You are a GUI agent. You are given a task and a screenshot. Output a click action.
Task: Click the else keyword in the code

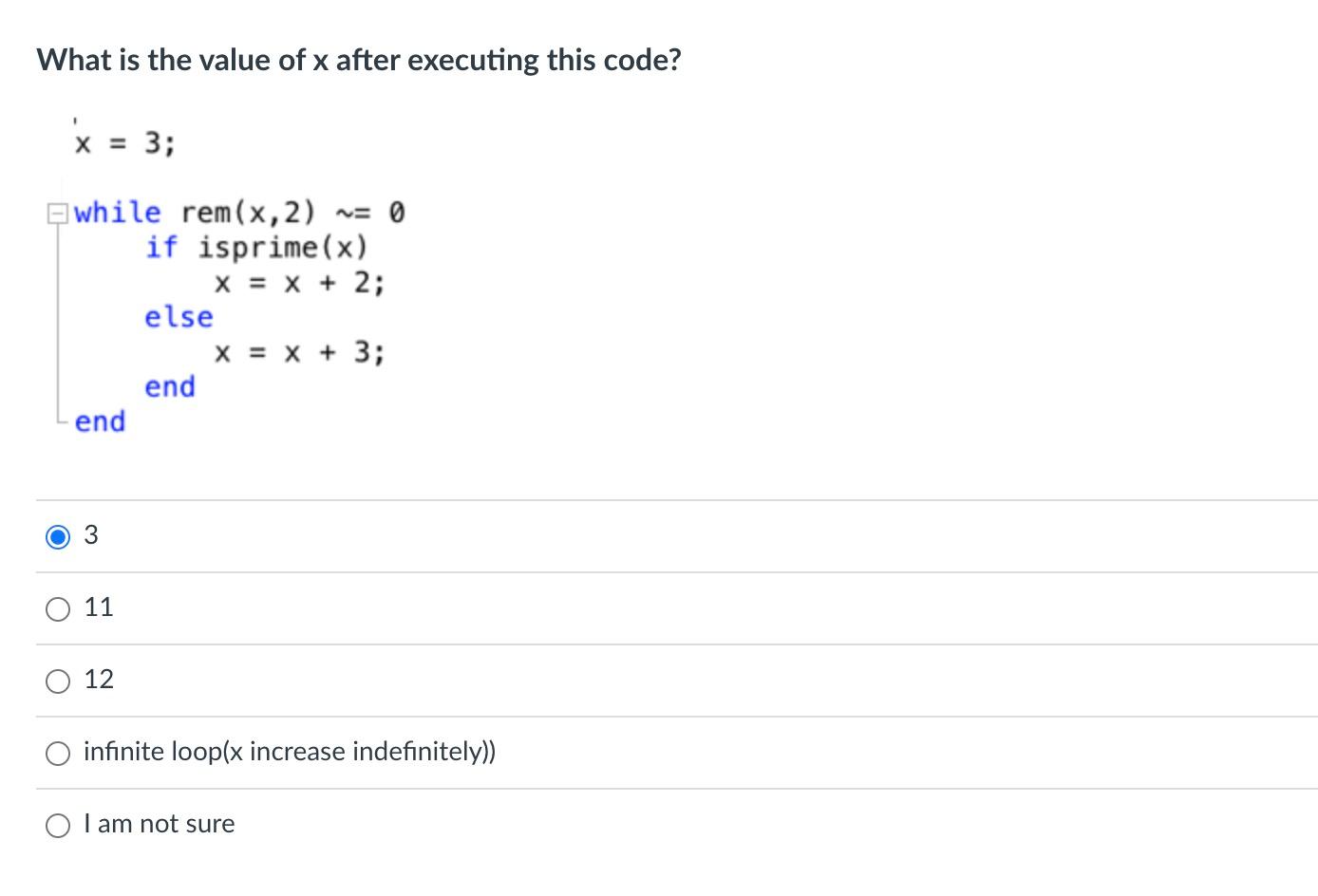[178, 317]
